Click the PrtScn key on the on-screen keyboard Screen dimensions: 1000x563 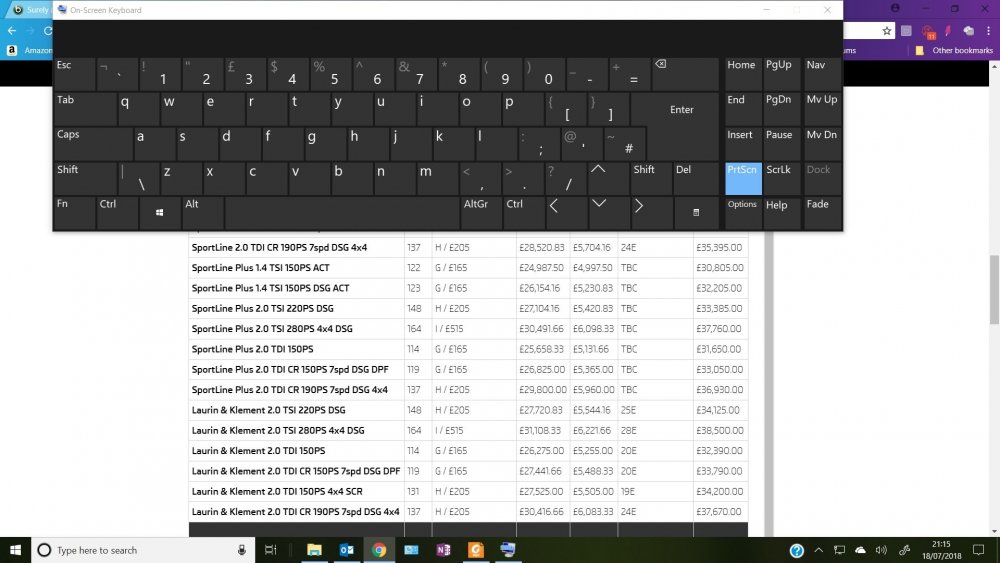[x=743, y=179]
